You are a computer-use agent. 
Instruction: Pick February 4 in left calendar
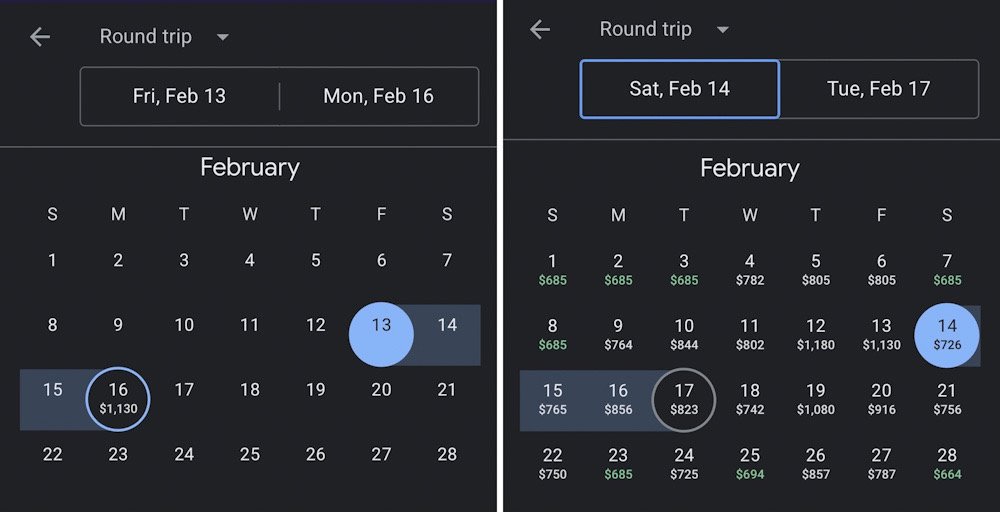point(250,260)
